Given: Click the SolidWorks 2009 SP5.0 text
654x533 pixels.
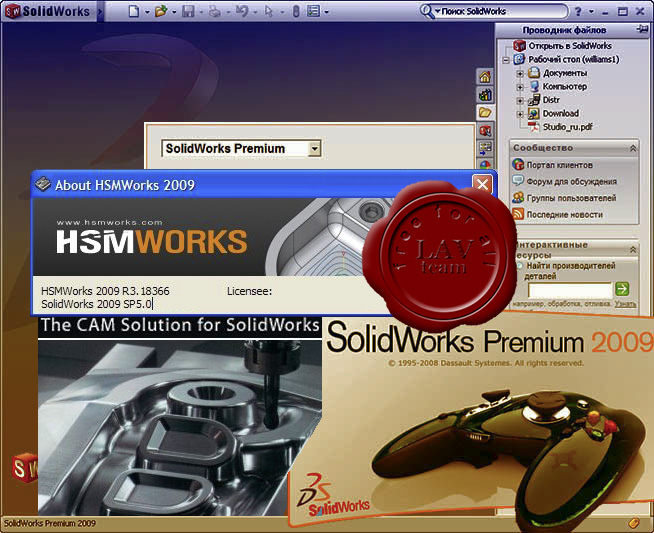Looking at the screenshot, I should coord(96,304).
